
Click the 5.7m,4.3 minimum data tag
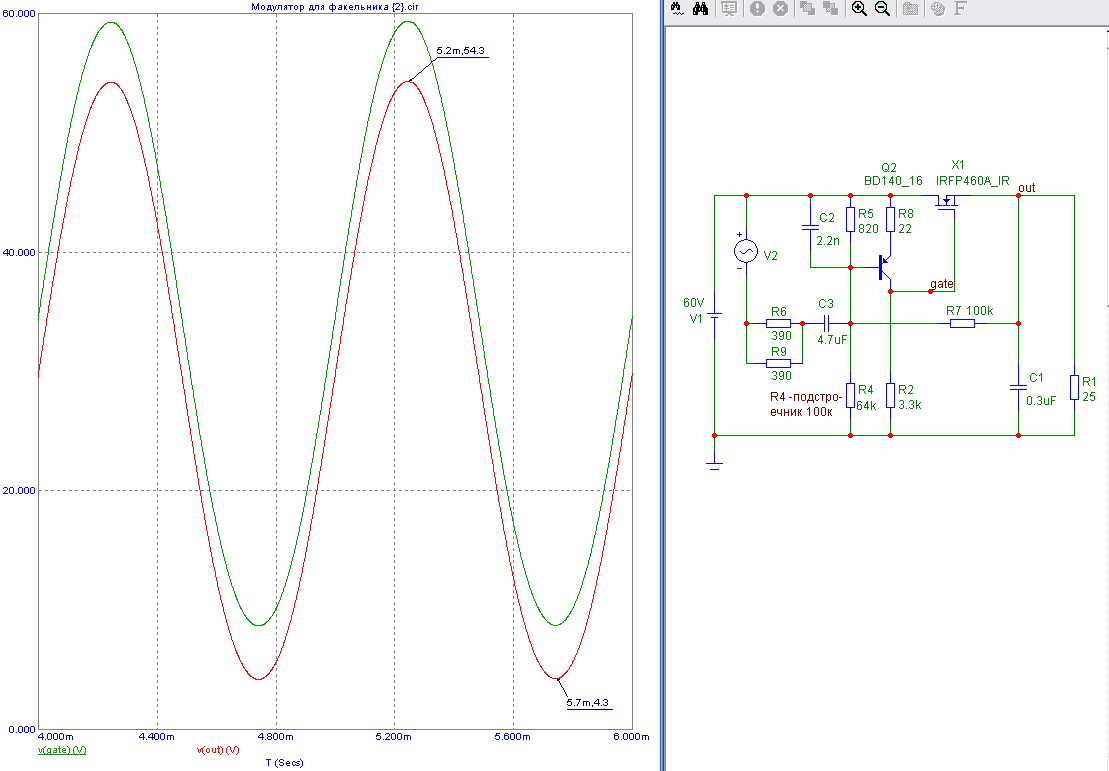[586, 702]
